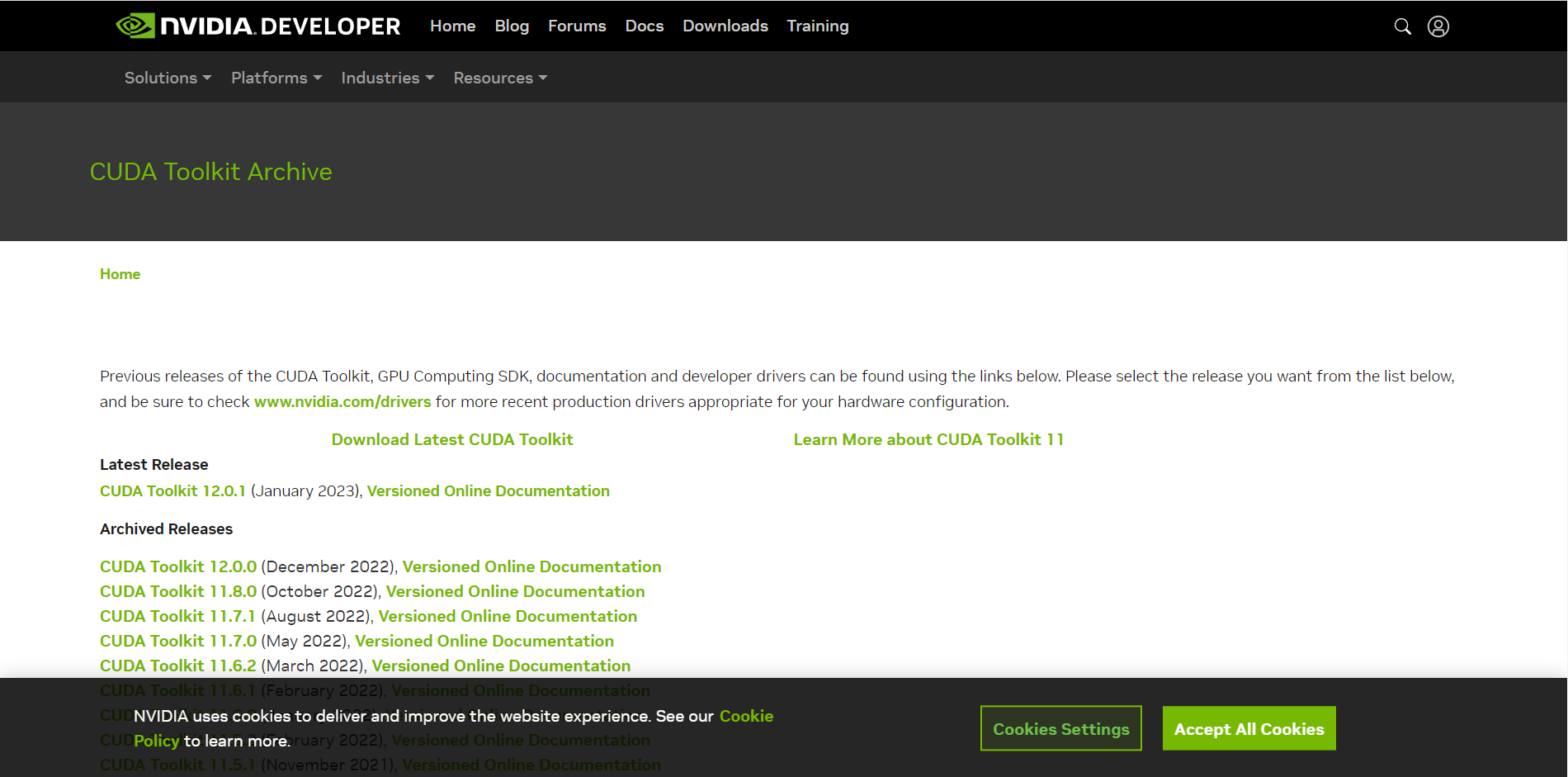Screen dimensions: 1568x777
Task: Open Versioned Online Documentation for 11.8.0
Action: 516,591
